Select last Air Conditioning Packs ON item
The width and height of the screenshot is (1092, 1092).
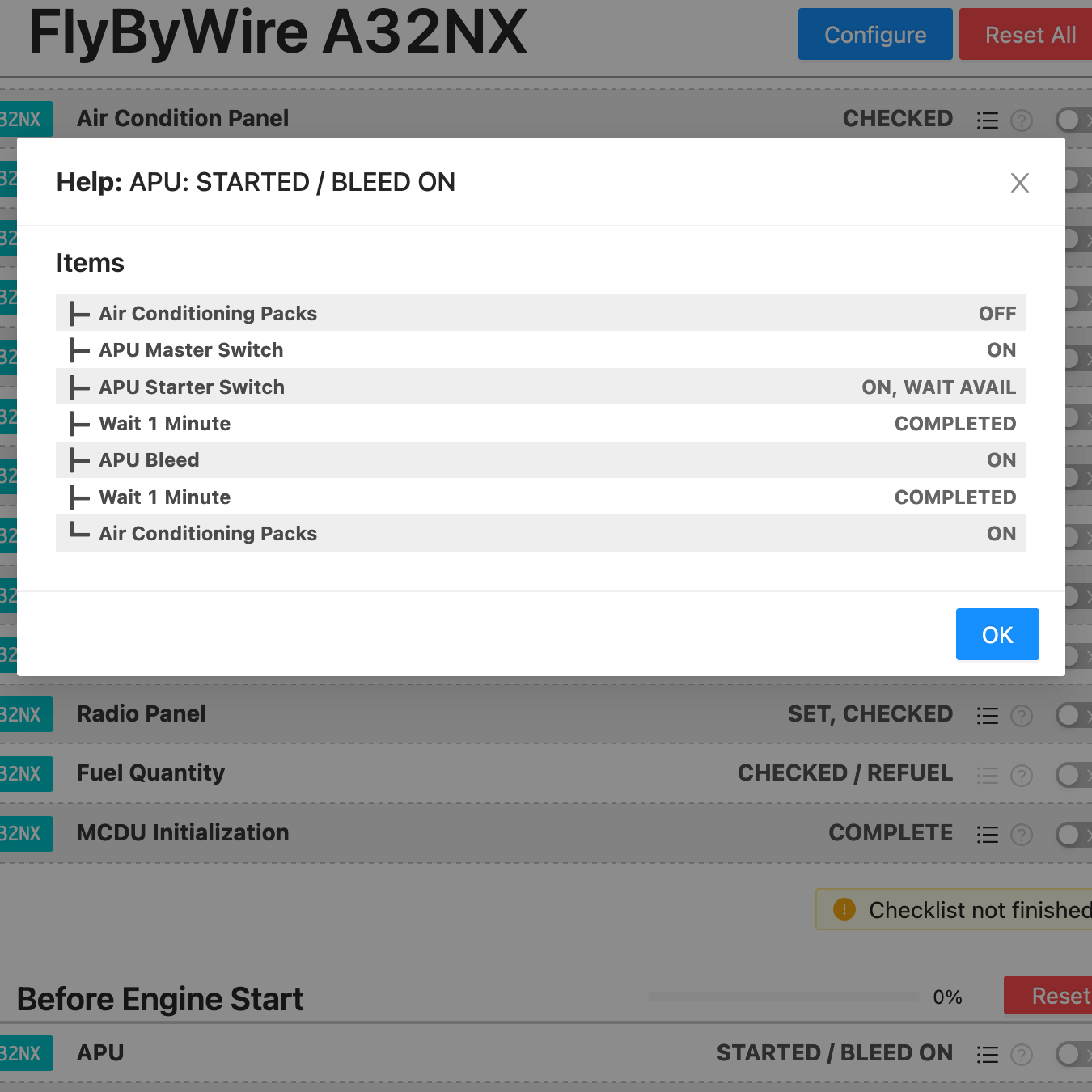[541, 533]
